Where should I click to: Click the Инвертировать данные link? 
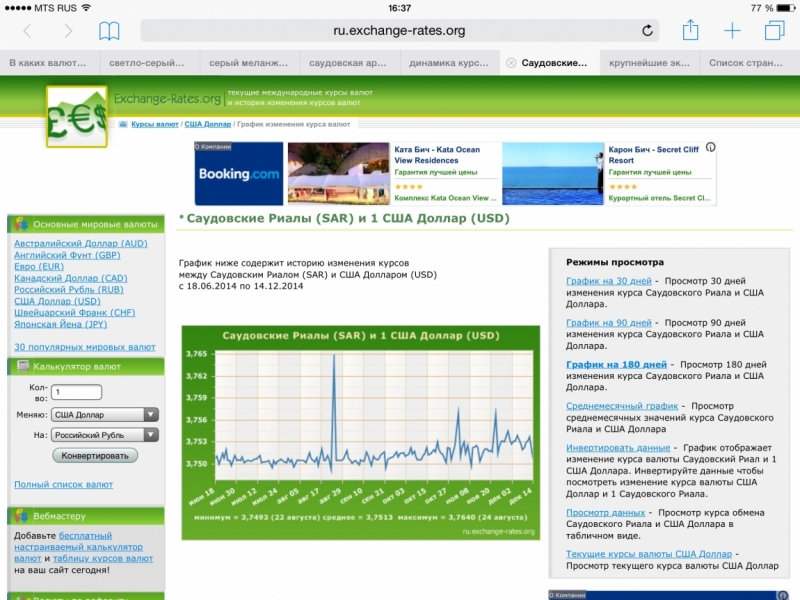coord(617,448)
